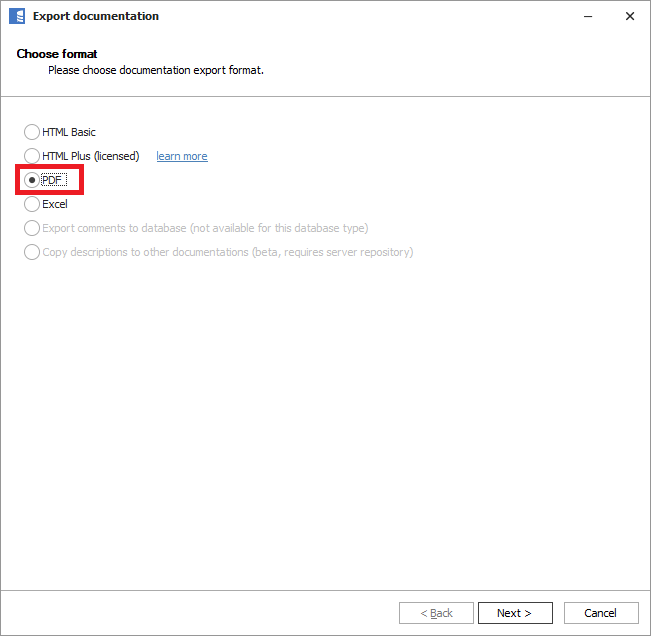Click the "Excel" label text
Screen dimensions: 651x636
55,204
